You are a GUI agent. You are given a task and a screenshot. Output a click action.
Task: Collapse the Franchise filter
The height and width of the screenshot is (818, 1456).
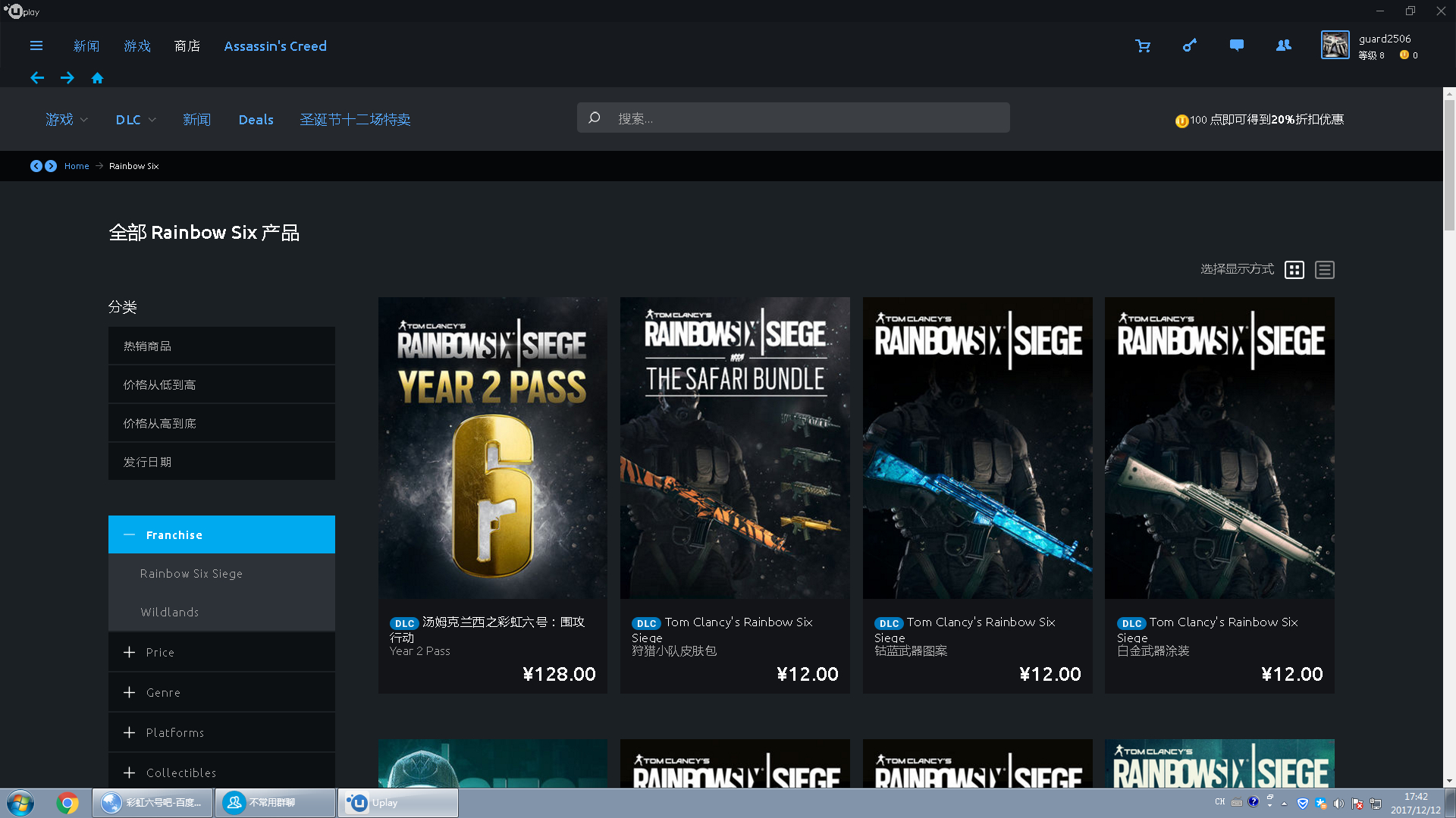click(221, 534)
